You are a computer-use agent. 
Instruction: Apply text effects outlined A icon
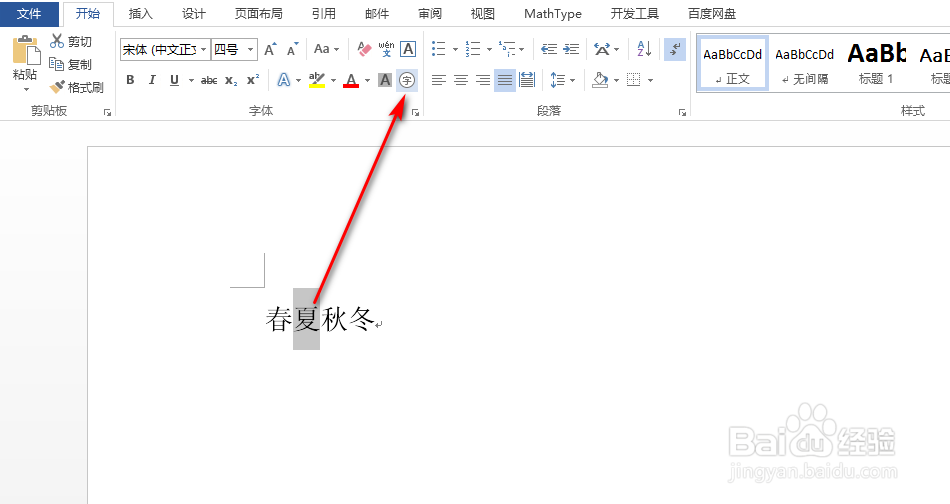click(x=284, y=80)
